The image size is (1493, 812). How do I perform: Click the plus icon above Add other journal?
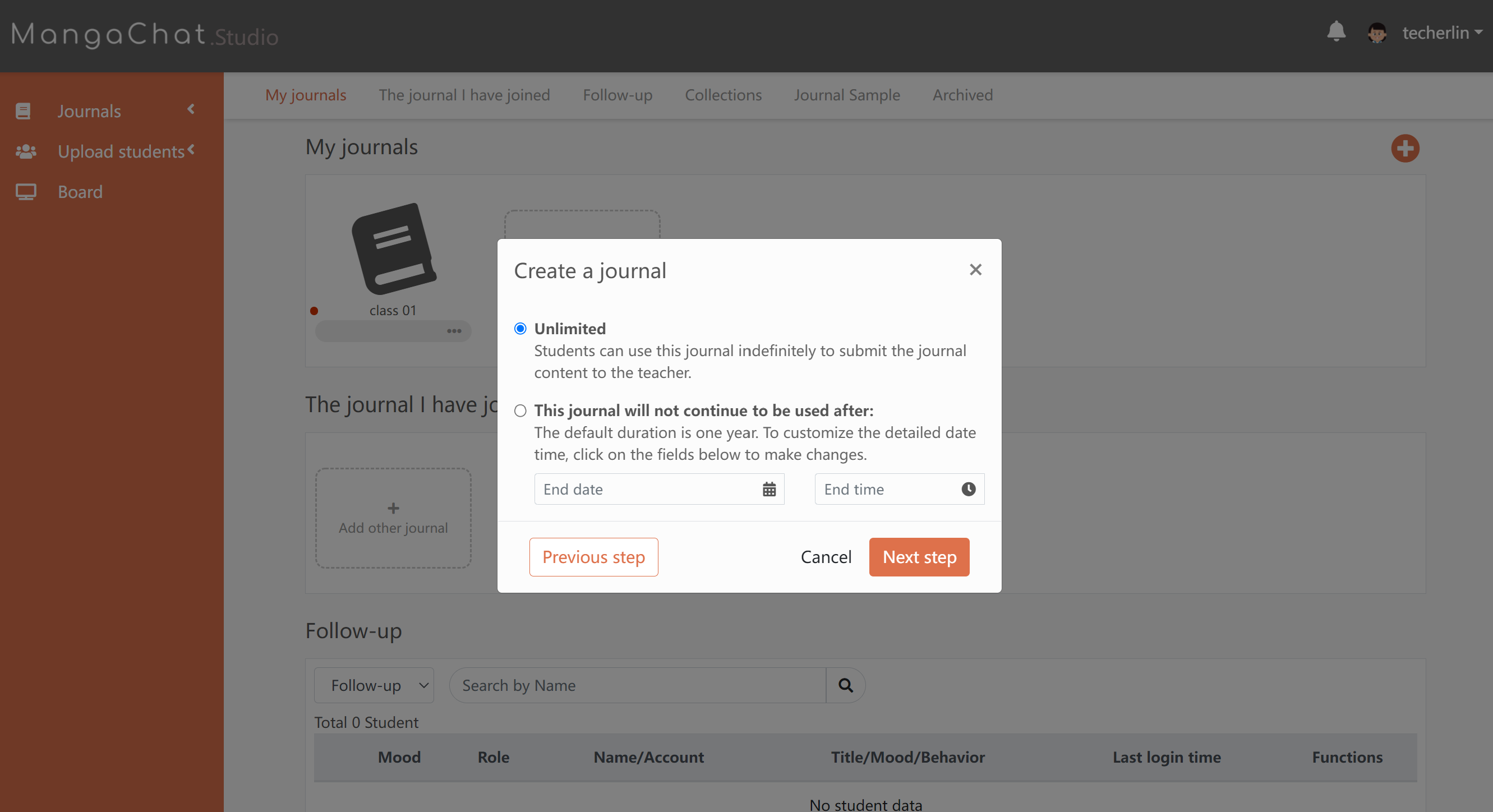tap(393, 508)
